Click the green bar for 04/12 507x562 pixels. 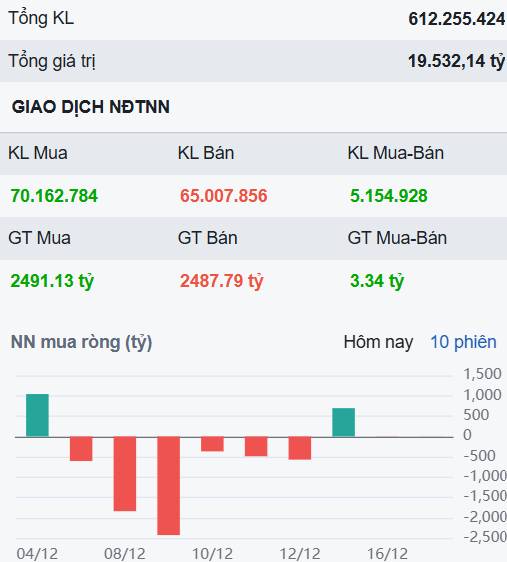(37, 415)
